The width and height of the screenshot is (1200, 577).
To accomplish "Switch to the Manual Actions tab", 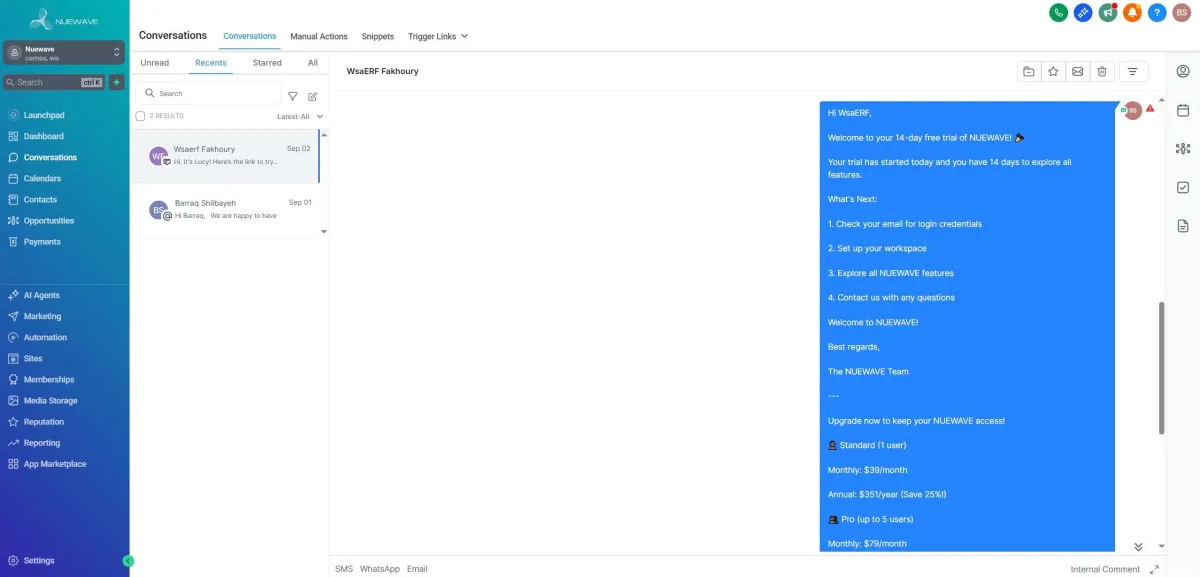I will coord(319,36).
